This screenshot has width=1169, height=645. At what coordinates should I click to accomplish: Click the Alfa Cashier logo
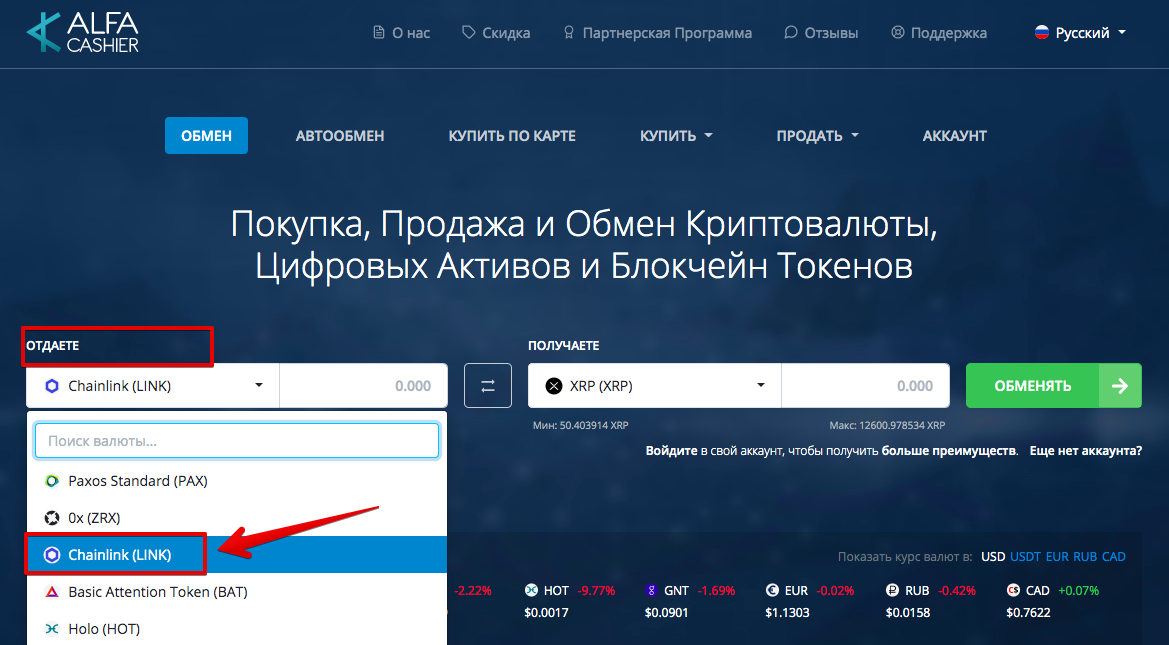click(x=83, y=33)
